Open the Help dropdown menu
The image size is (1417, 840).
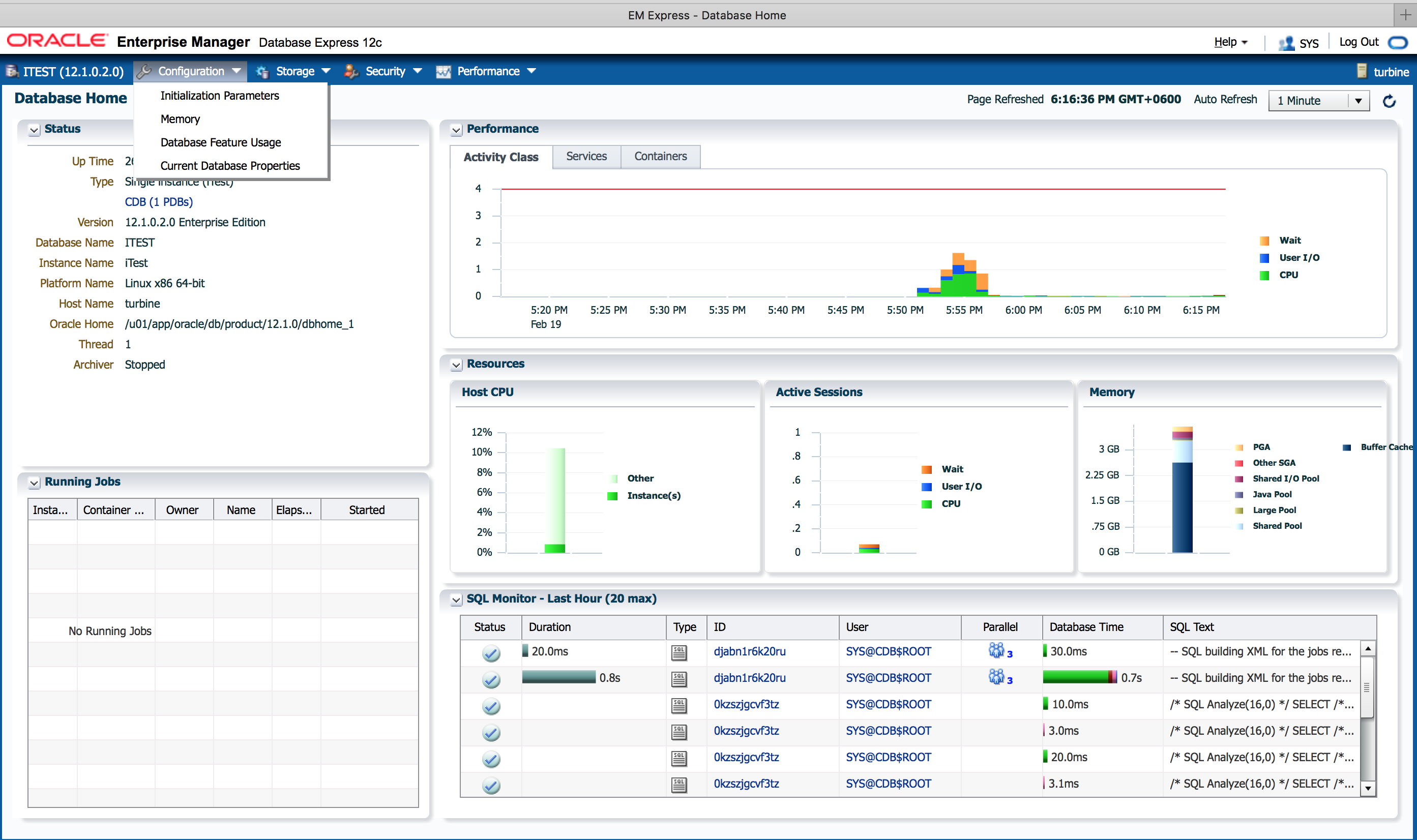click(x=1231, y=42)
